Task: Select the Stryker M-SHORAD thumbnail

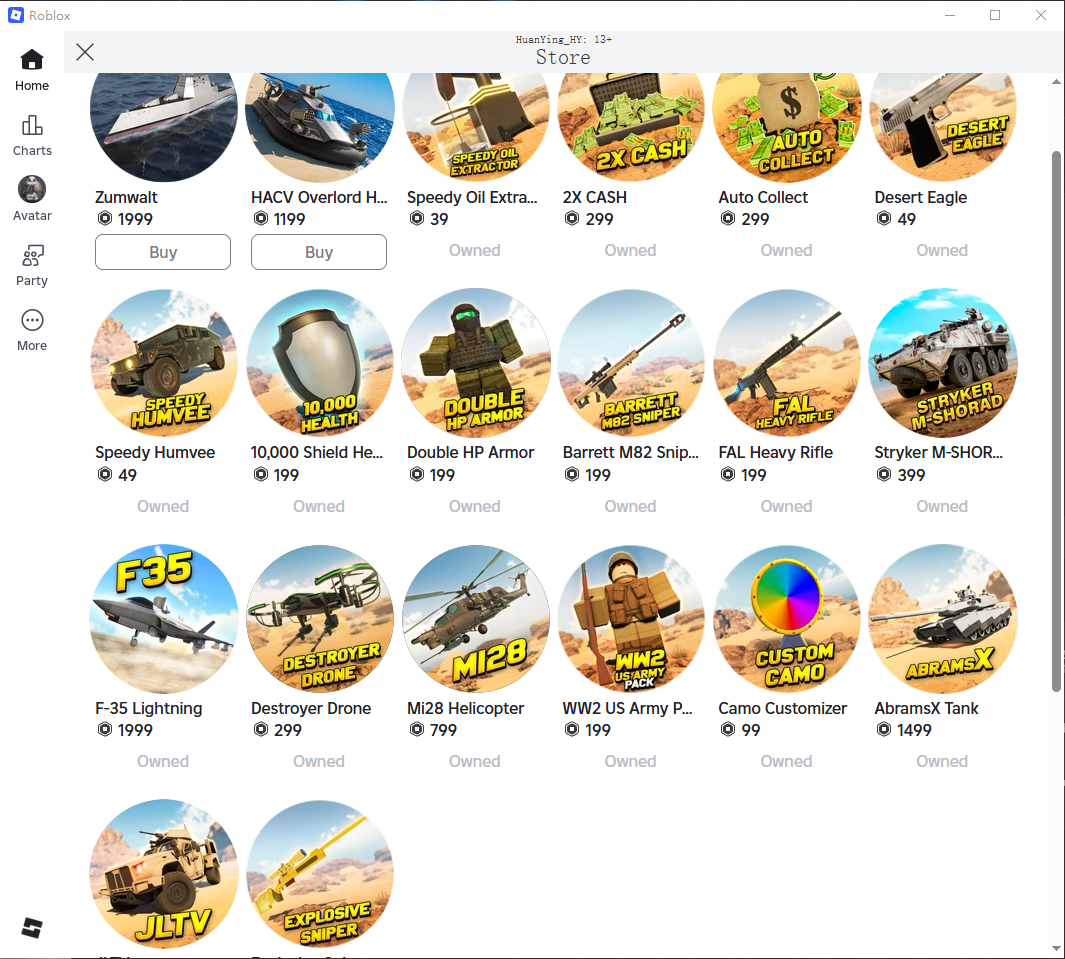Action: 943,363
